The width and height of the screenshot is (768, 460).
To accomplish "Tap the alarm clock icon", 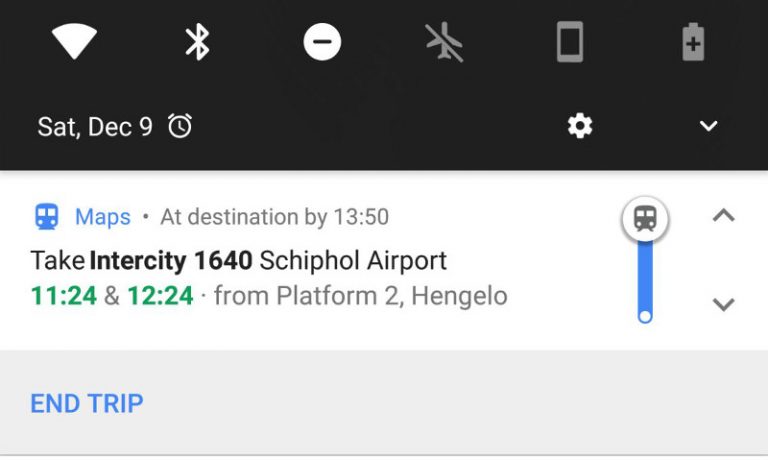I will (180, 126).
